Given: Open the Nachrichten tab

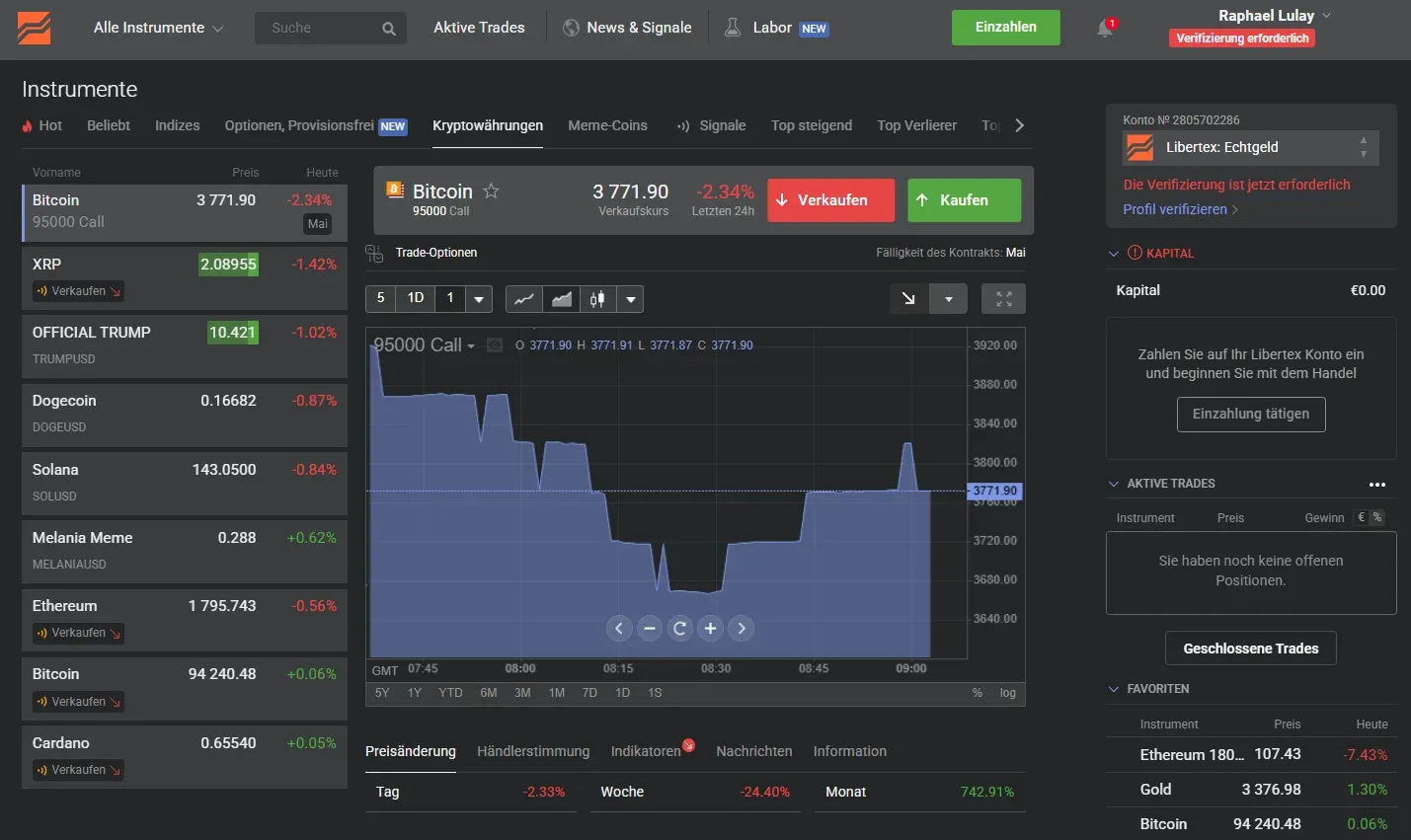Looking at the screenshot, I should click(754, 751).
